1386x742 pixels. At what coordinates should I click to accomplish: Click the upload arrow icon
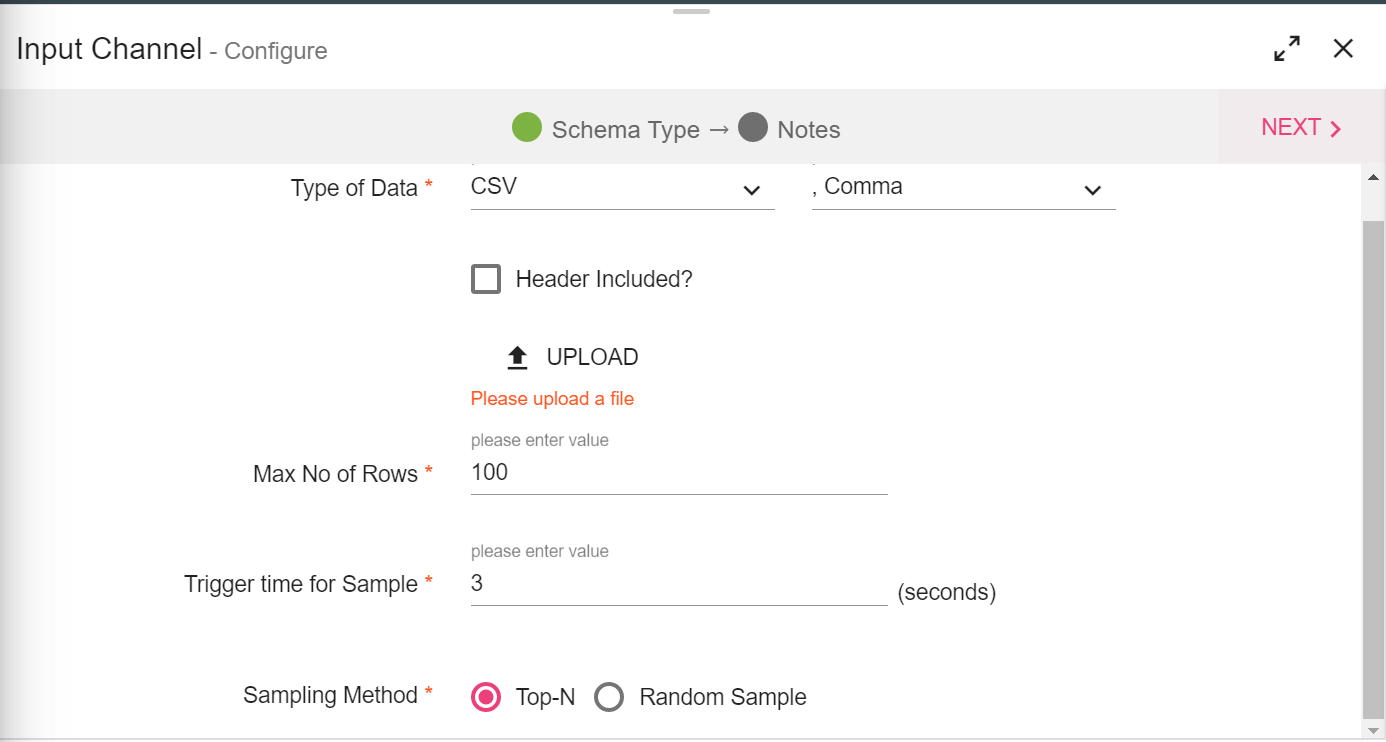point(517,358)
